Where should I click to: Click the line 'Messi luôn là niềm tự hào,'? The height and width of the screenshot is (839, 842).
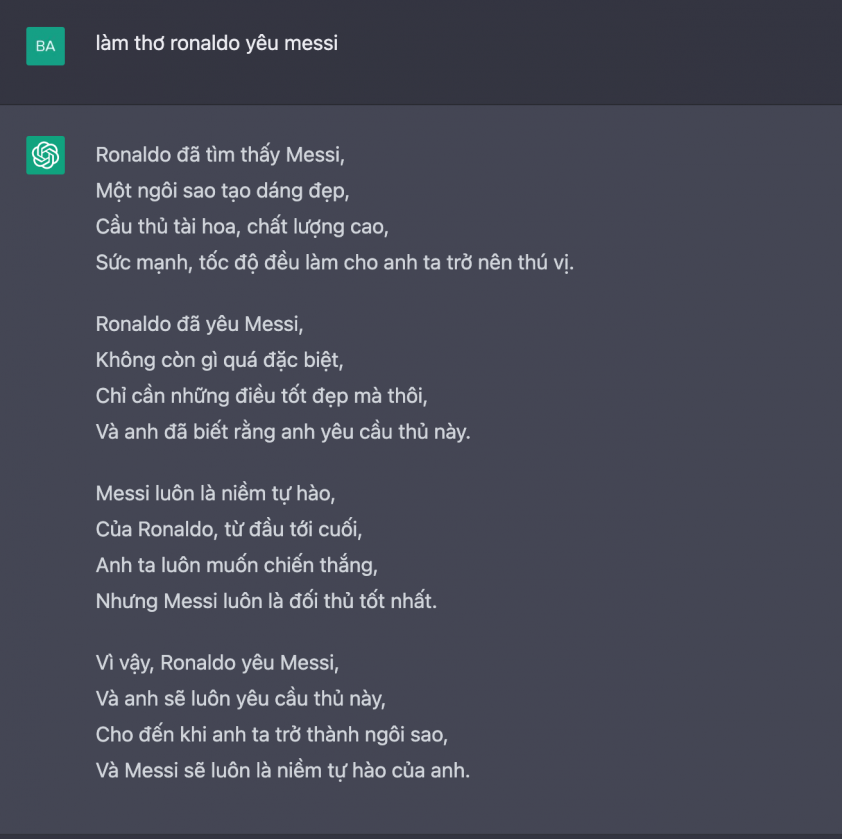[x=215, y=494]
